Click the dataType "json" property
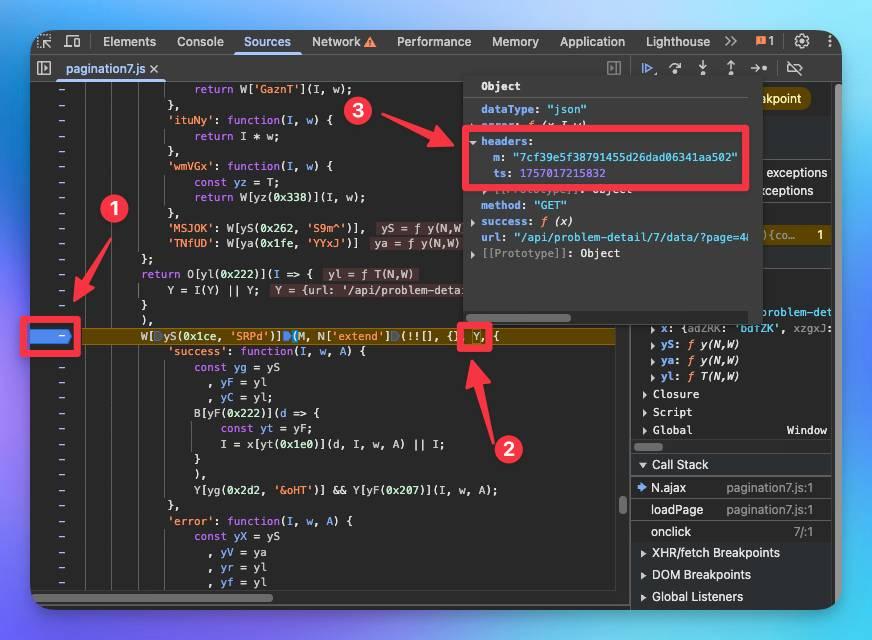 (533, 109)
